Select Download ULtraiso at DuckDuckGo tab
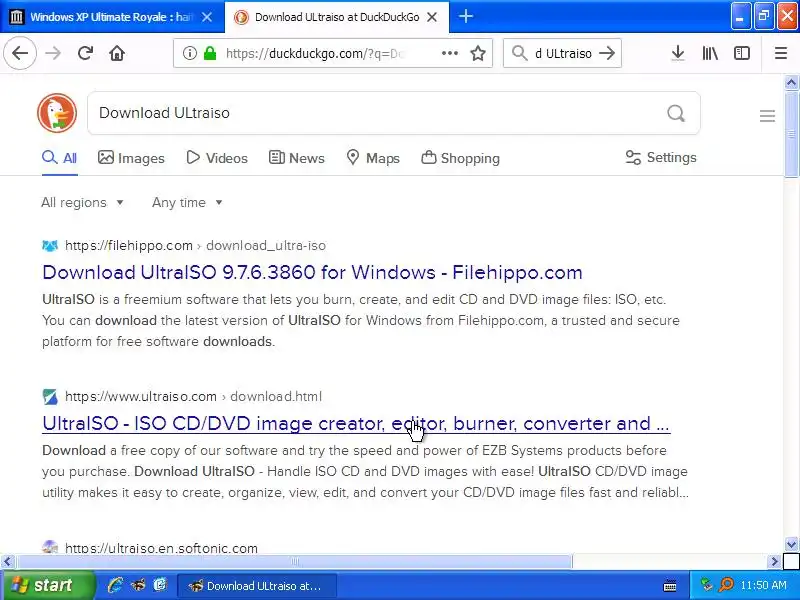Image resolution: width=800 pixels, height=600 pixels. pyautogui.click(x=337, y=17)
